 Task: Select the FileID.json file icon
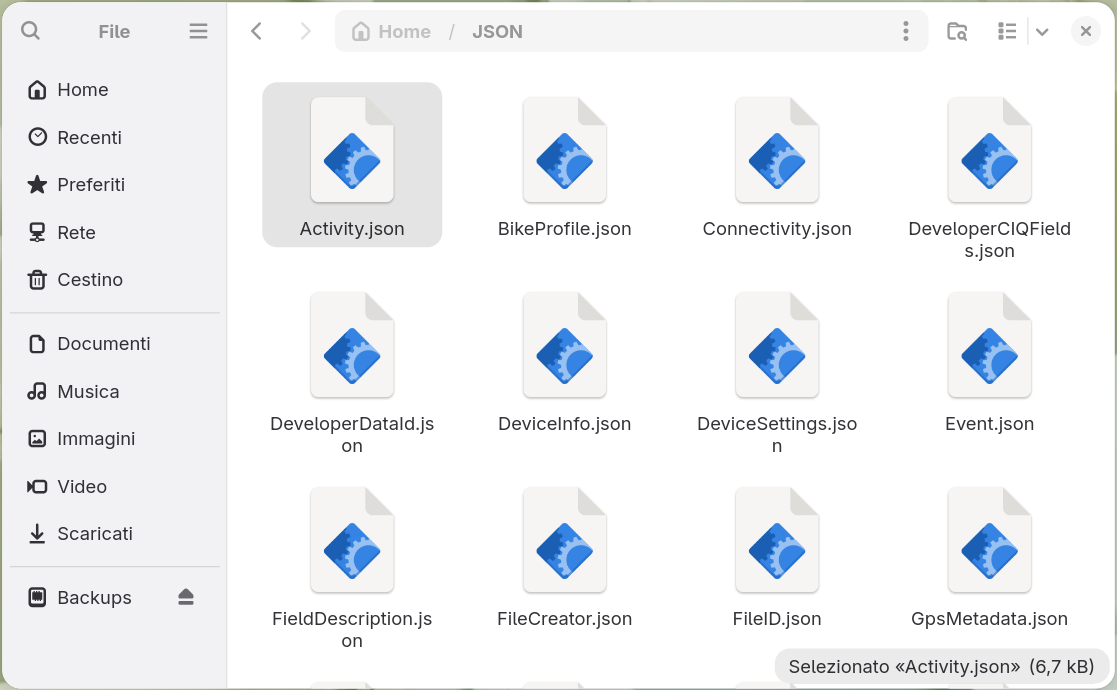[x=777, y=540]
